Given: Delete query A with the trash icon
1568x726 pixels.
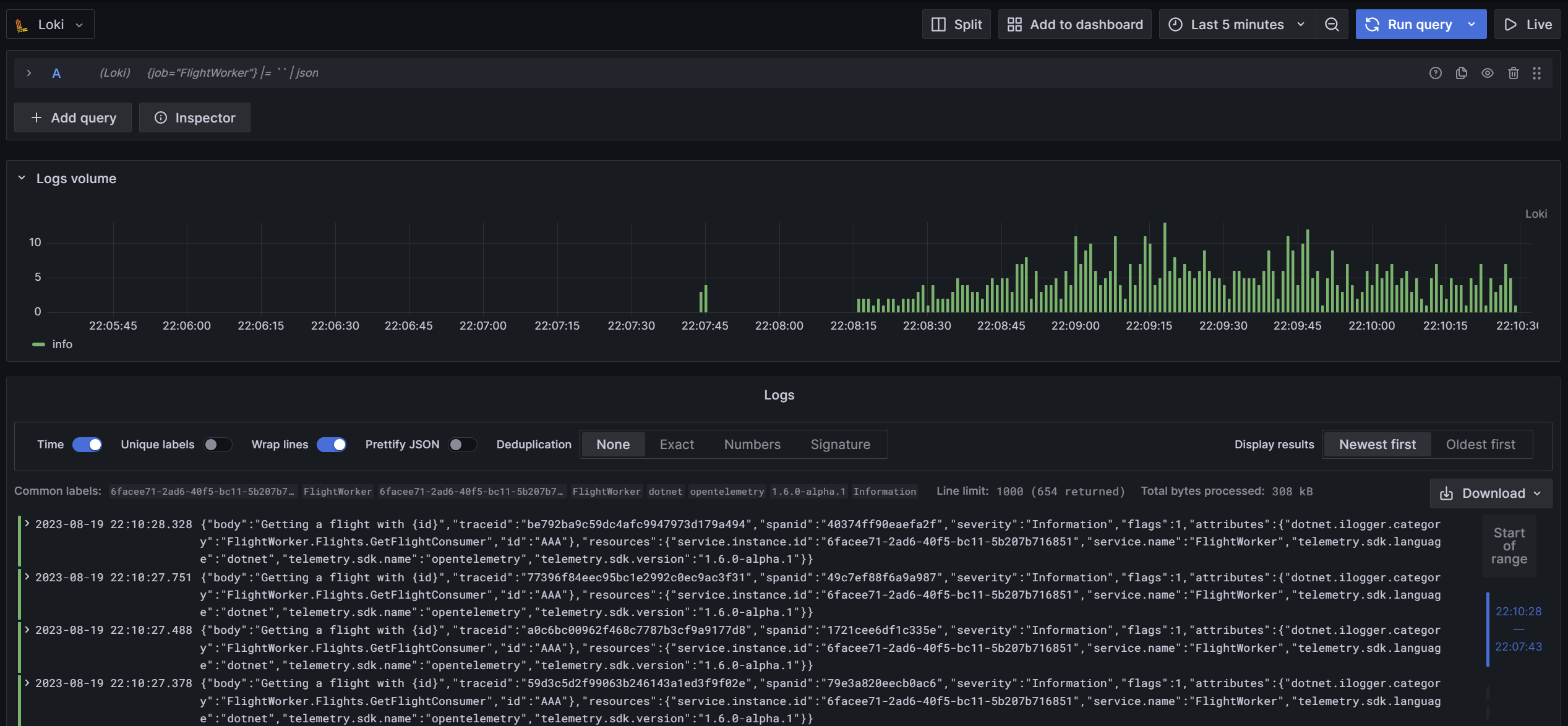Looking at the screenshot, I should [x=1514, y=73].
